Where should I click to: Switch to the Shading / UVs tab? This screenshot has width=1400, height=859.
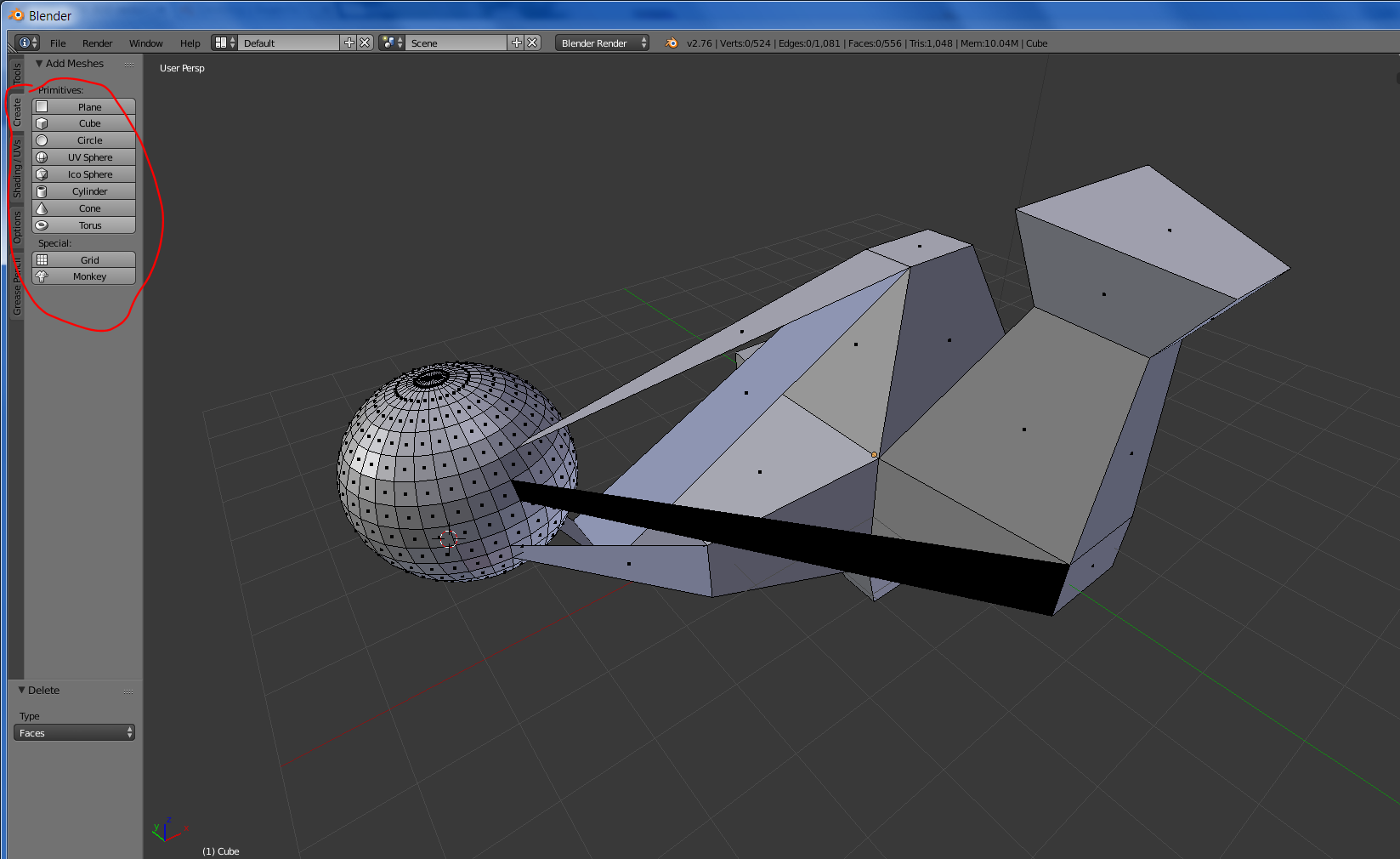click(x=16, y=169)
